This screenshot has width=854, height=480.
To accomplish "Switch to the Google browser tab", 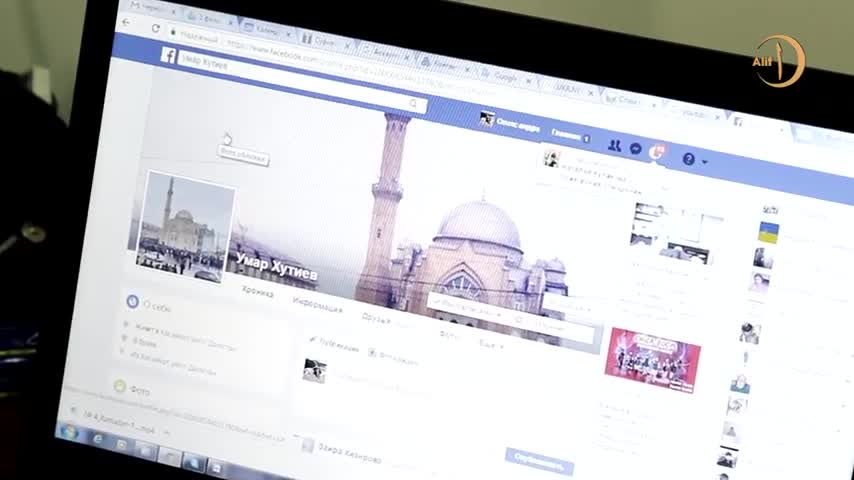I will pos(504,77).
